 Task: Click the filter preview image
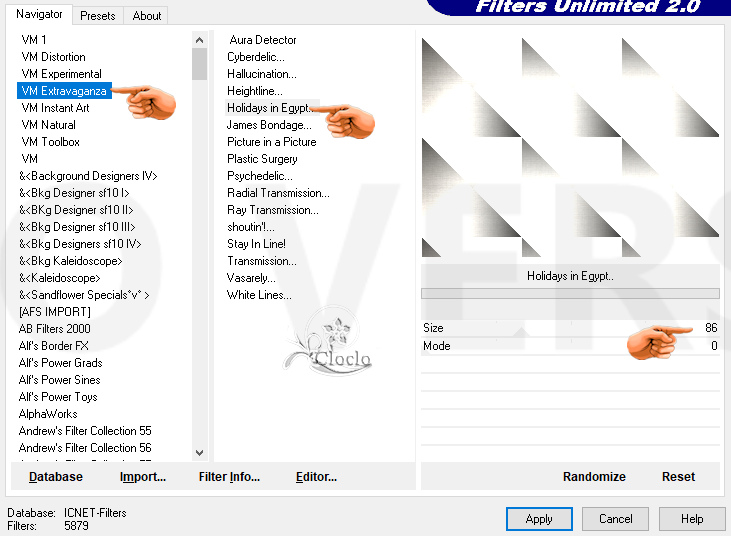pyautogui.click(x=570, y=147)
